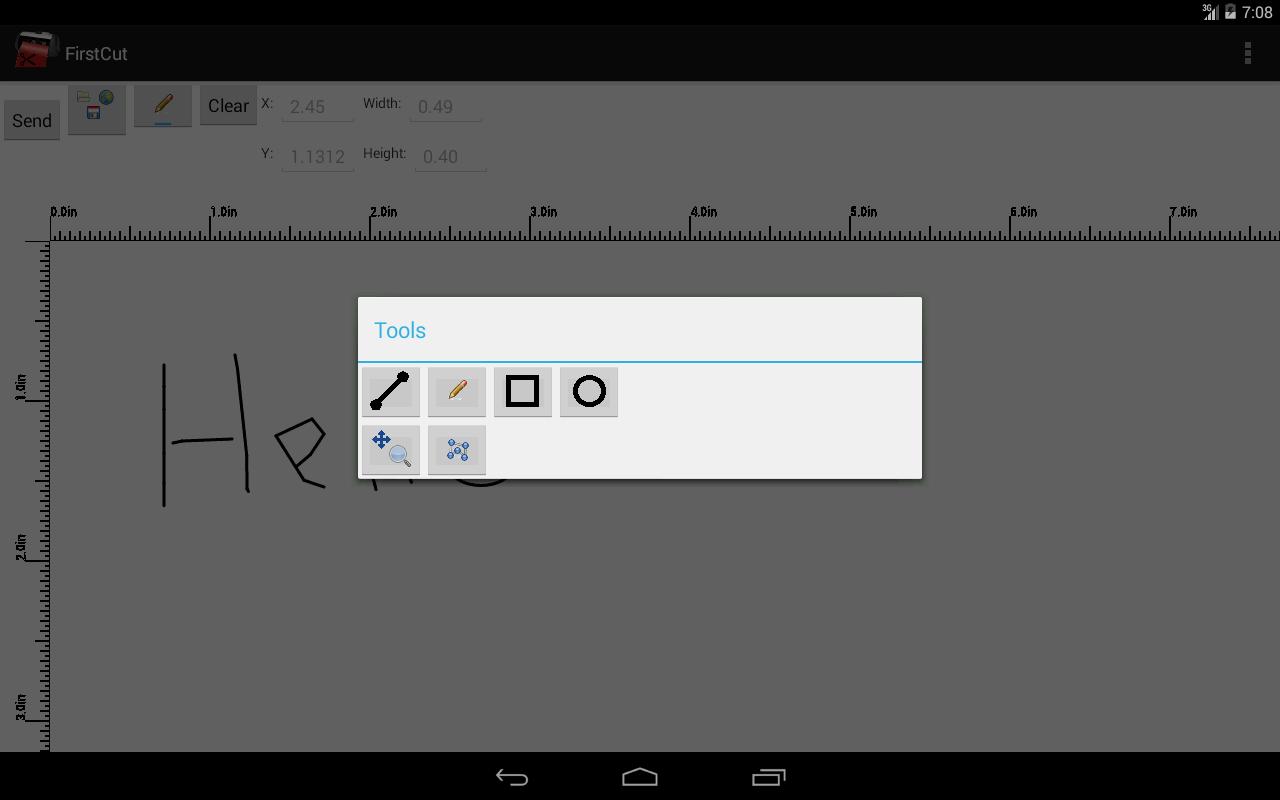
Task: Tap the pencil tool button in top toolbar
Action: point(163,106)
